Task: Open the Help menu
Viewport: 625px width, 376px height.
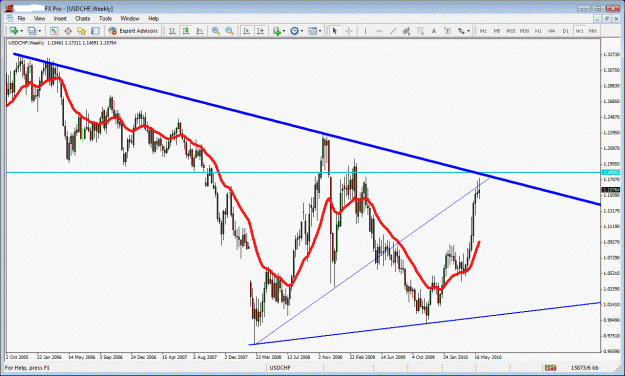Action: (153, 18)
